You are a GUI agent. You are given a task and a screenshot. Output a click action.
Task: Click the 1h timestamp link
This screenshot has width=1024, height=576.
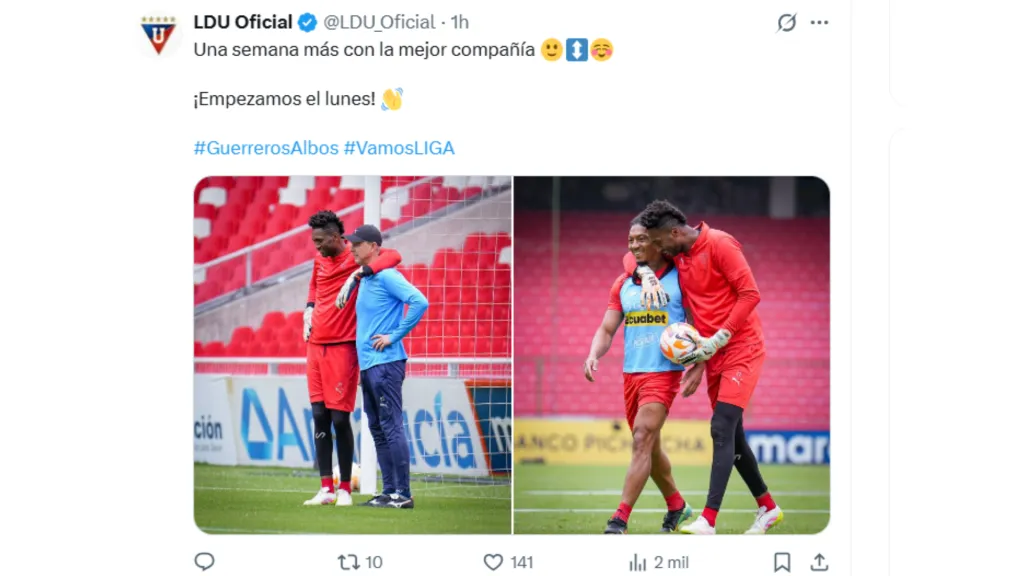460,22
